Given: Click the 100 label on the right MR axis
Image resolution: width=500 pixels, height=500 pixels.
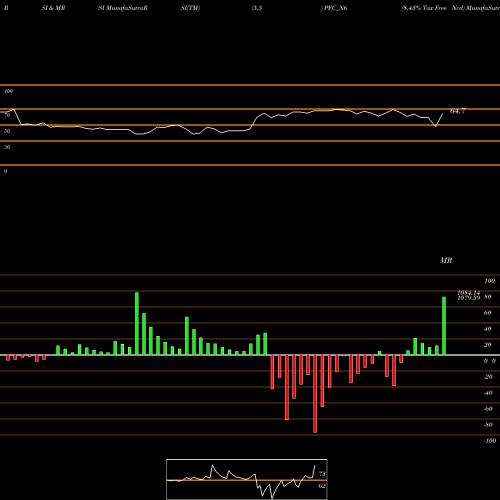Looking at the screenshot, I should point(490,281).
